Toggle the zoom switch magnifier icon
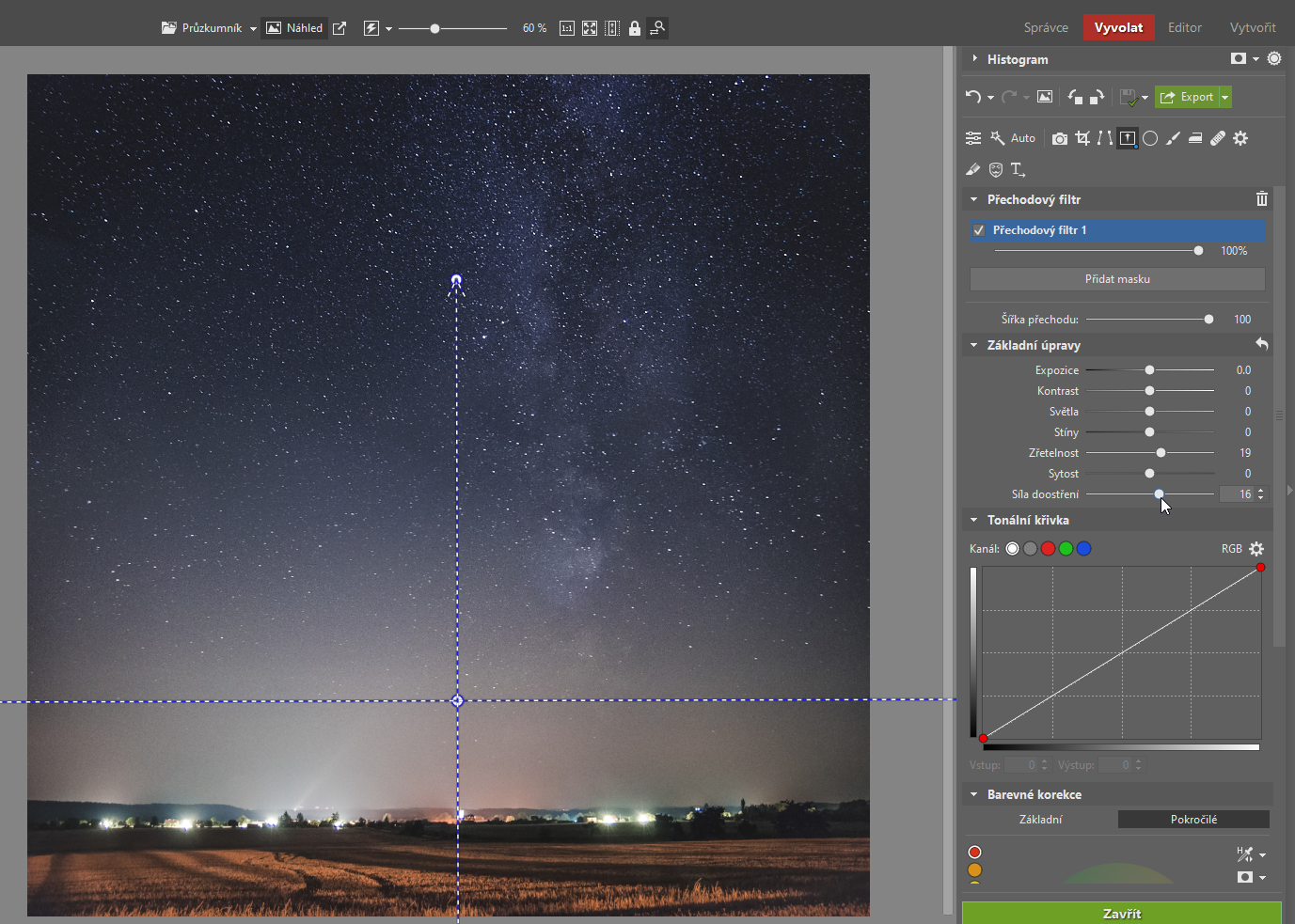 click(x=657, y=28)
